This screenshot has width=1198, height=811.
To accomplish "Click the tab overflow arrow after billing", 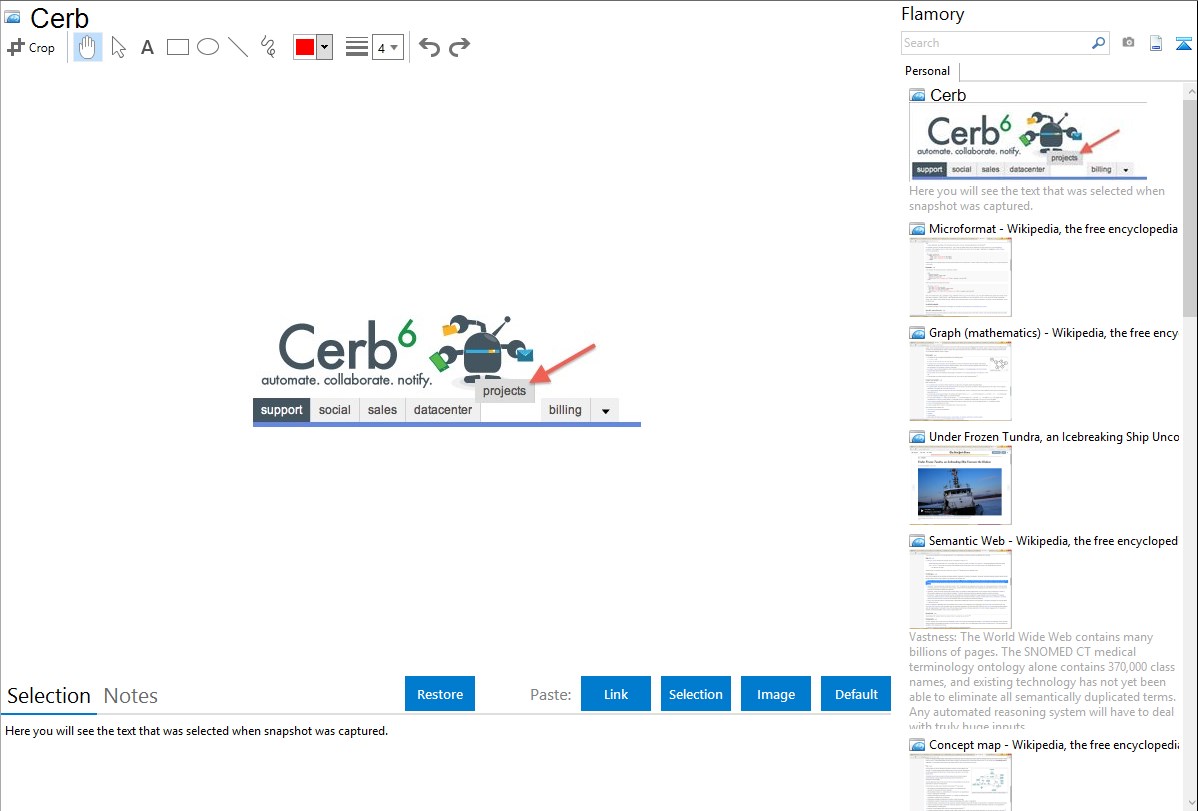I will click(x=605, y=410).
